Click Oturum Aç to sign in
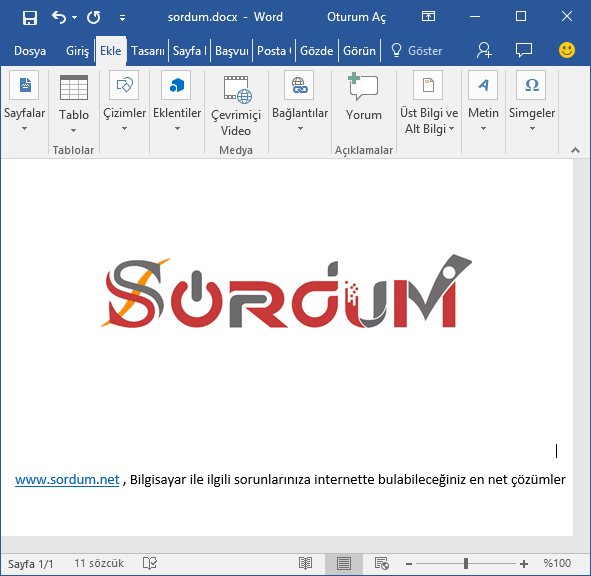Screen dimensions: 591x576 (356, 17)
